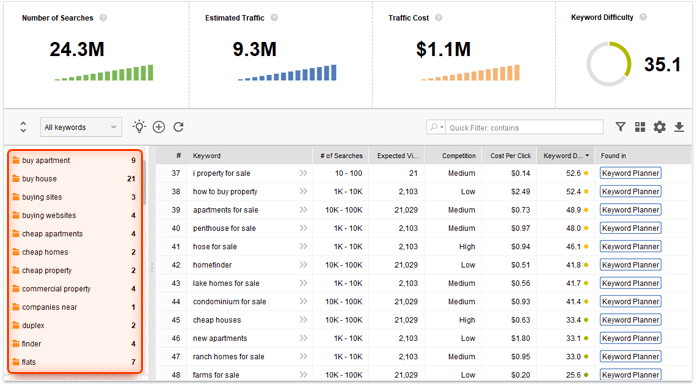Image resolution: width=696 pixels, height=386 pixels.
Task: Open the settings gear icon
Action: pyautogui.click(x=660, y=127)
